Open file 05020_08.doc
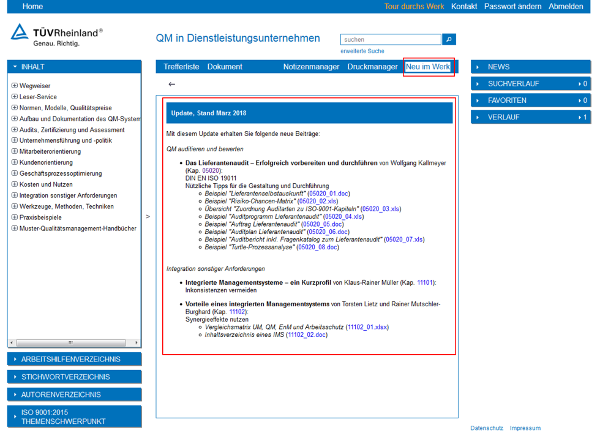The height and width of the screenshot is (434, 600). pos(318,247)
